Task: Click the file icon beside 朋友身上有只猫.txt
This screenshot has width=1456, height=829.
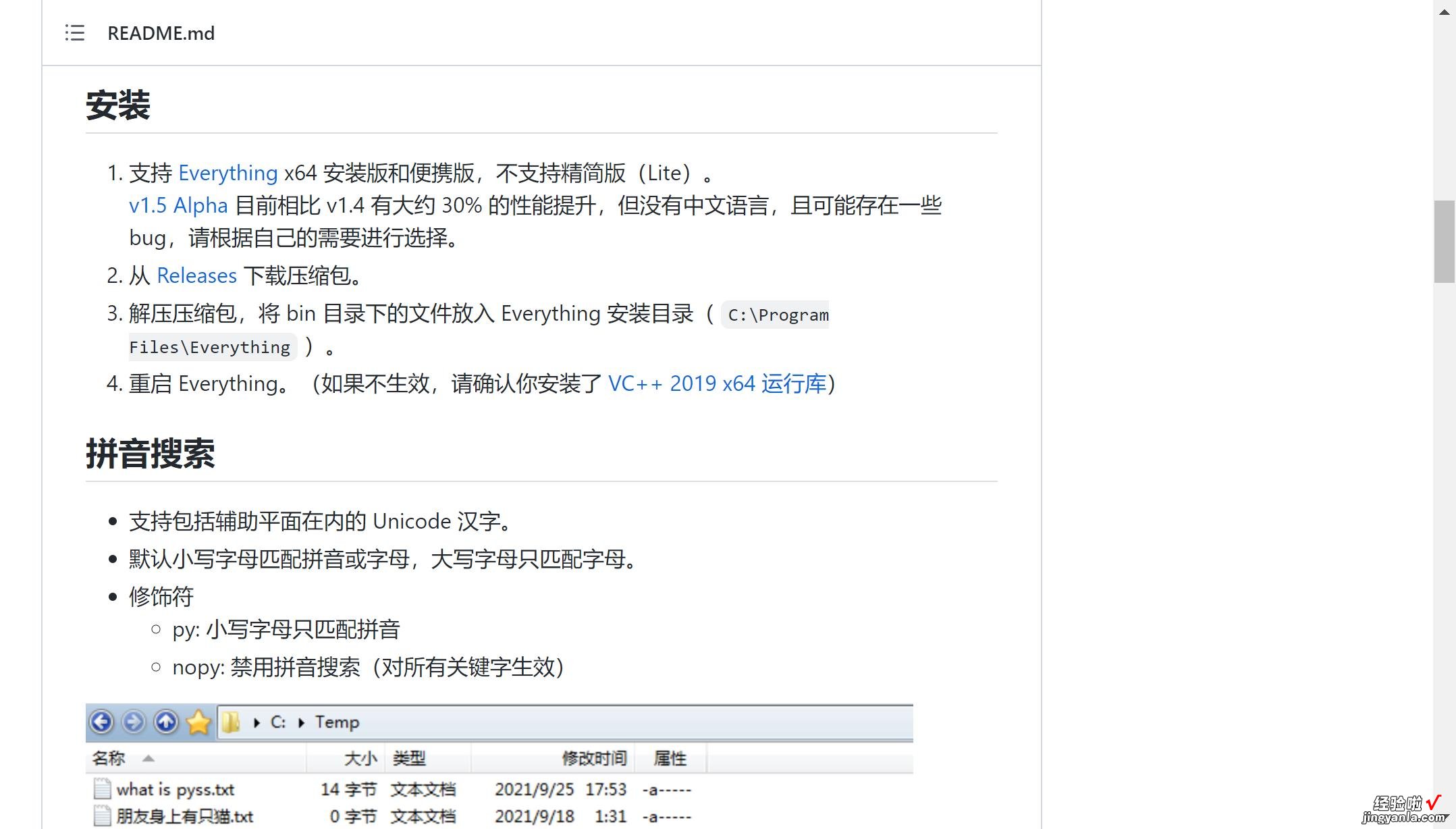Action: click(102, 816)
